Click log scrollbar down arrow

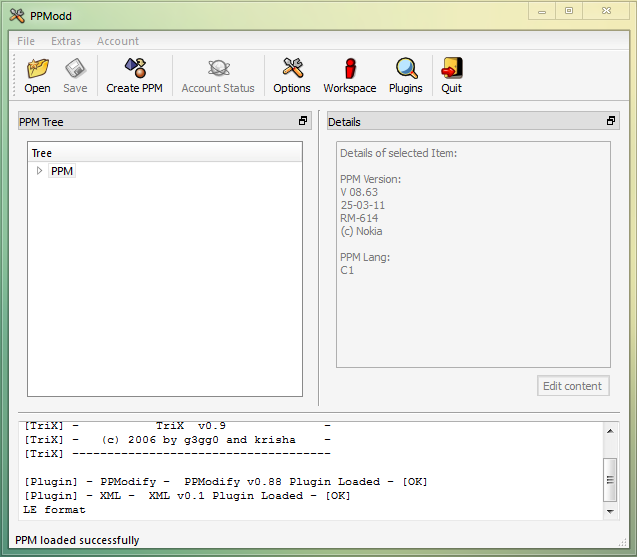(x=610, y=511)
